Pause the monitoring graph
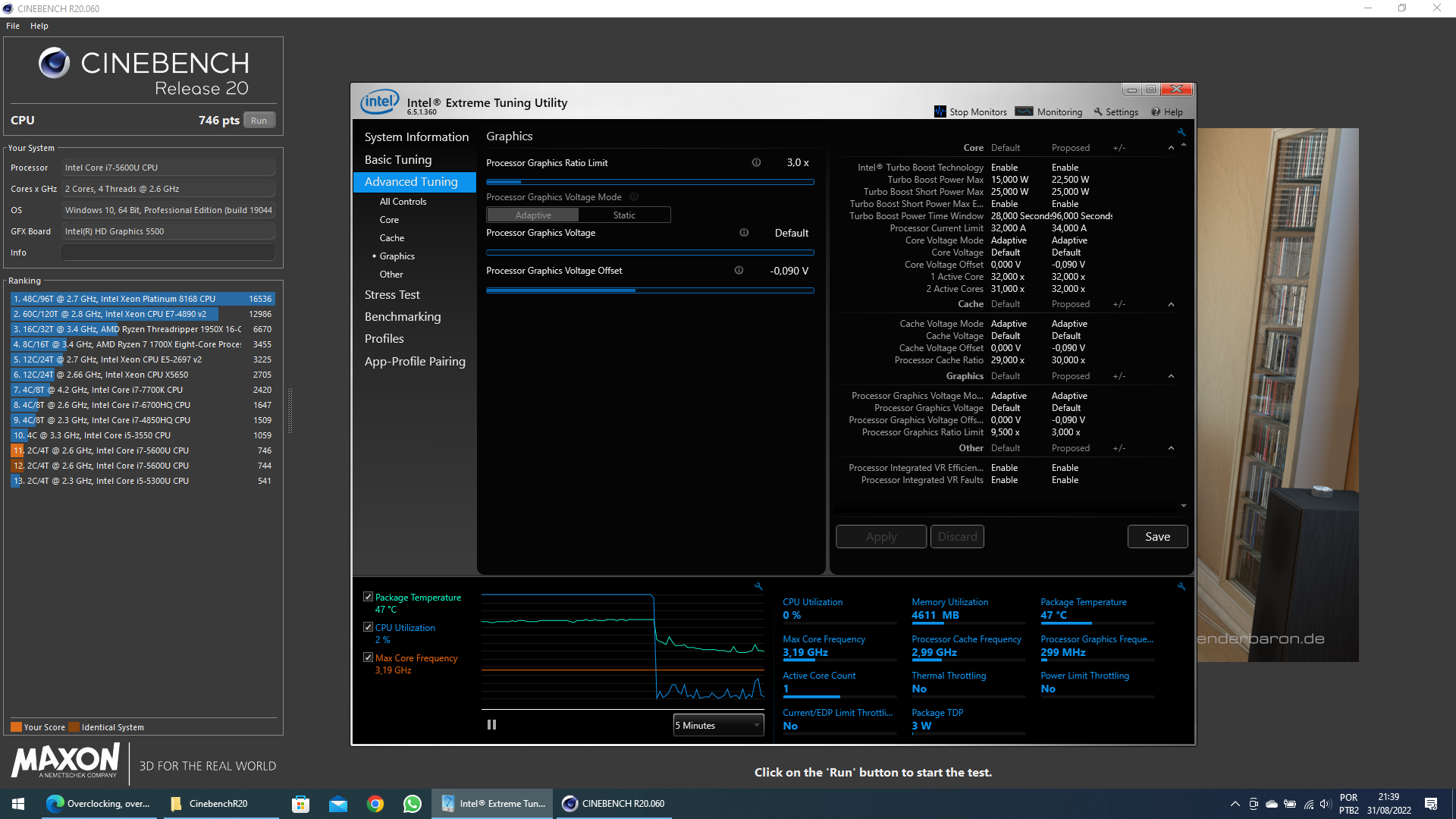 click(x=491, y=725)
